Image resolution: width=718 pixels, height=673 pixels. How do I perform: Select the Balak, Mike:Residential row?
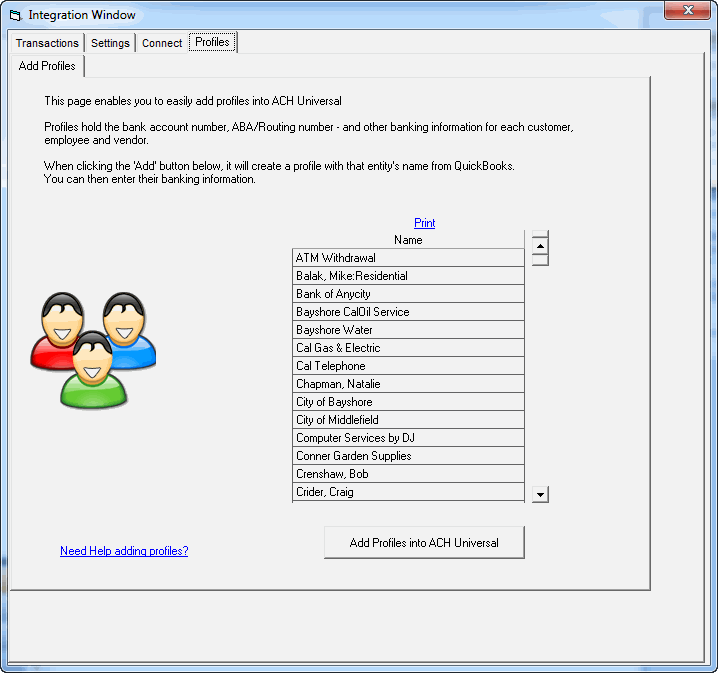click(408, 276)
